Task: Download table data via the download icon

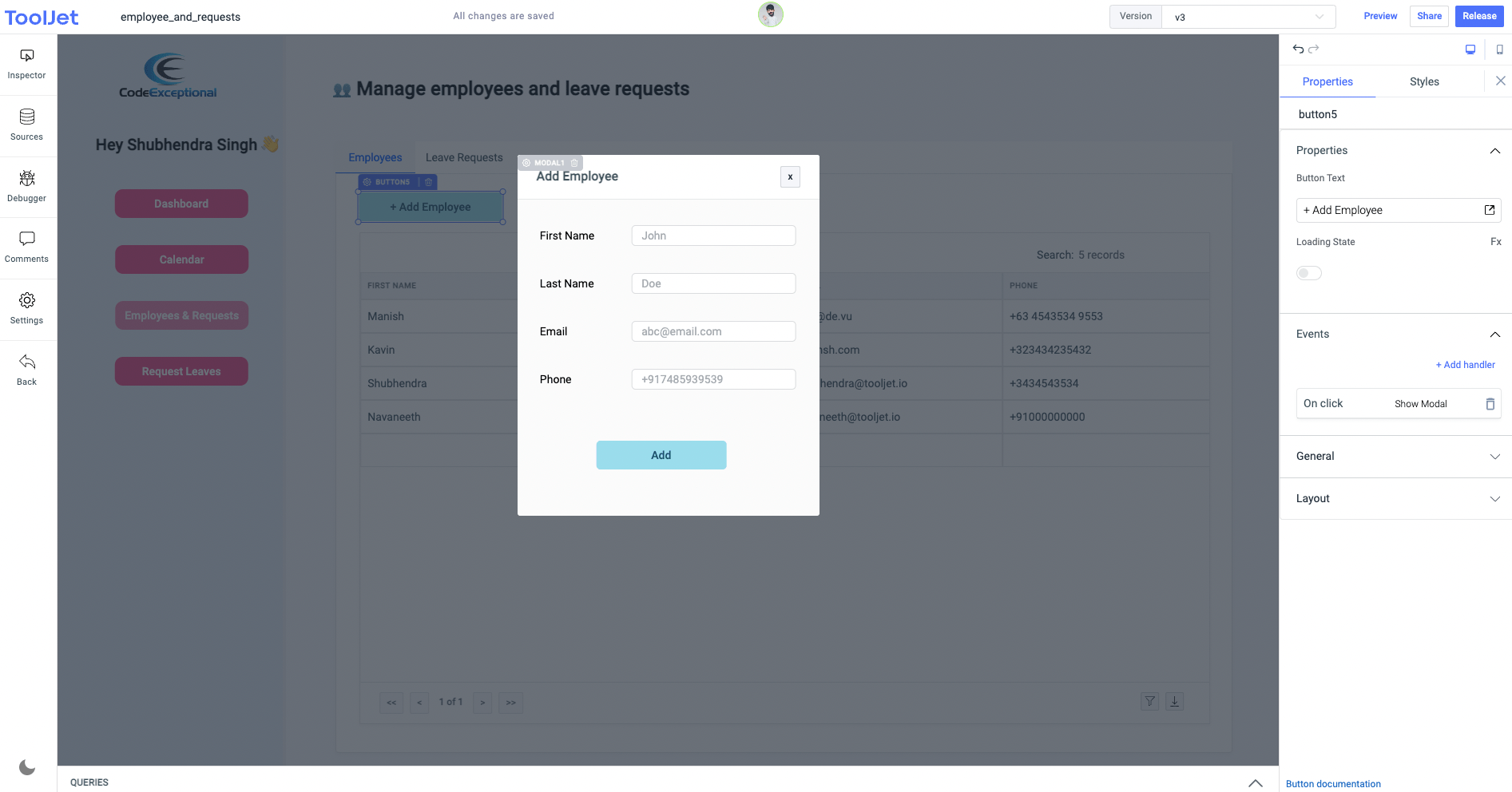Action: click(1174, 701)
